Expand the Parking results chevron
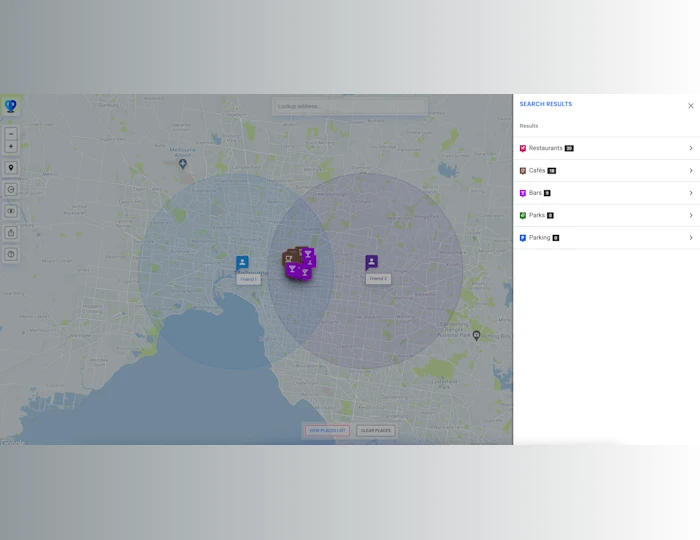This screenshot has width=700, height=540. click(x=691, y=238)
